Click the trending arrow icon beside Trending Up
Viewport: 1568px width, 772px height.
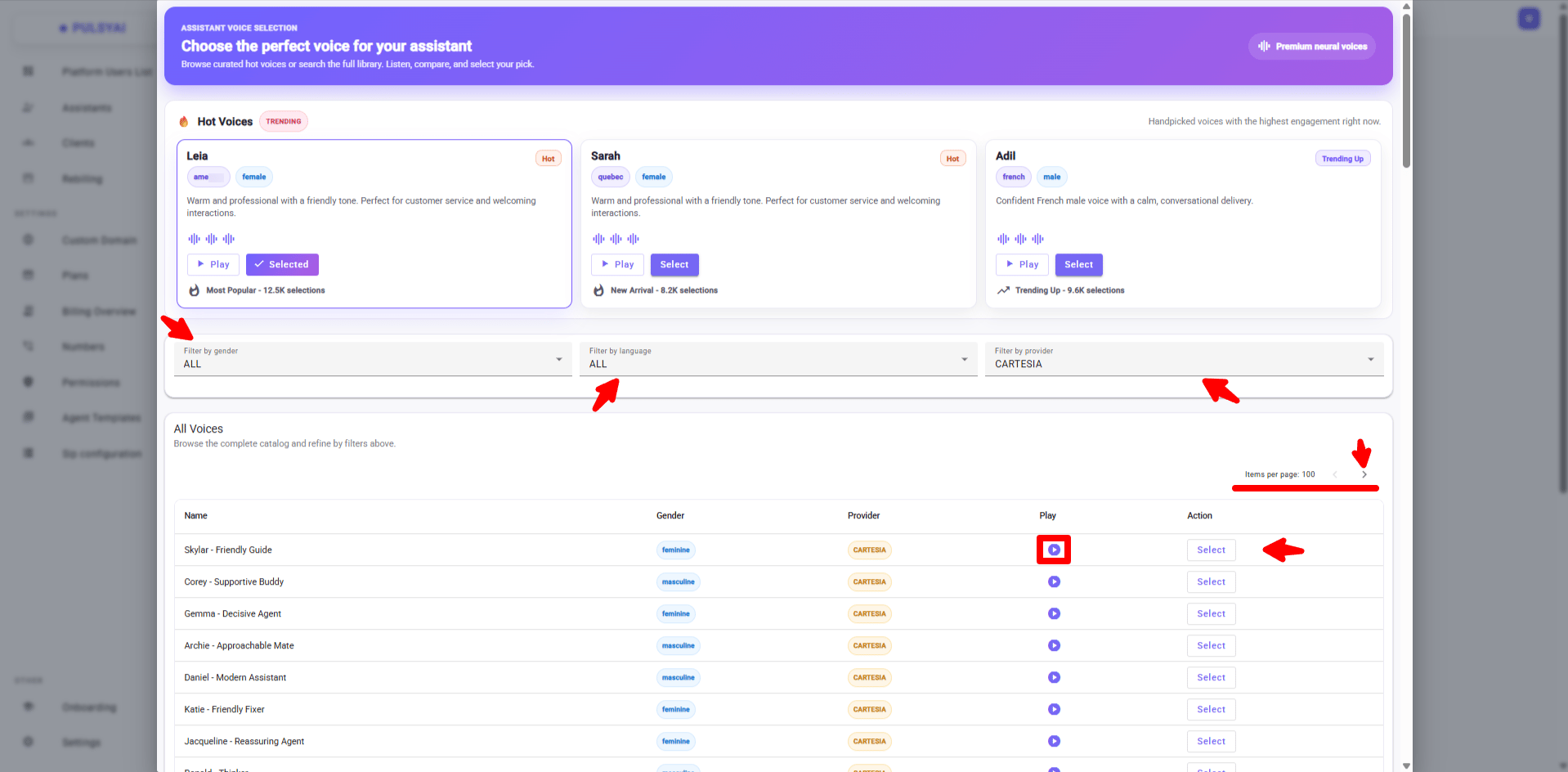click(x=1003, y=290)
